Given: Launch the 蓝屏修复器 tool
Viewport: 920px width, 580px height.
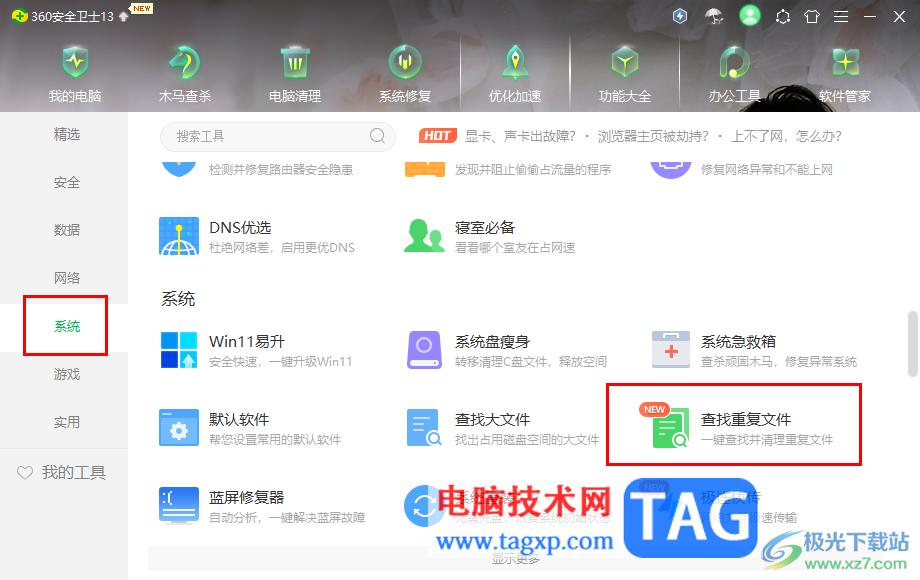Looking at the screenshot, I should pyautogui.click(x=262, y=506).
